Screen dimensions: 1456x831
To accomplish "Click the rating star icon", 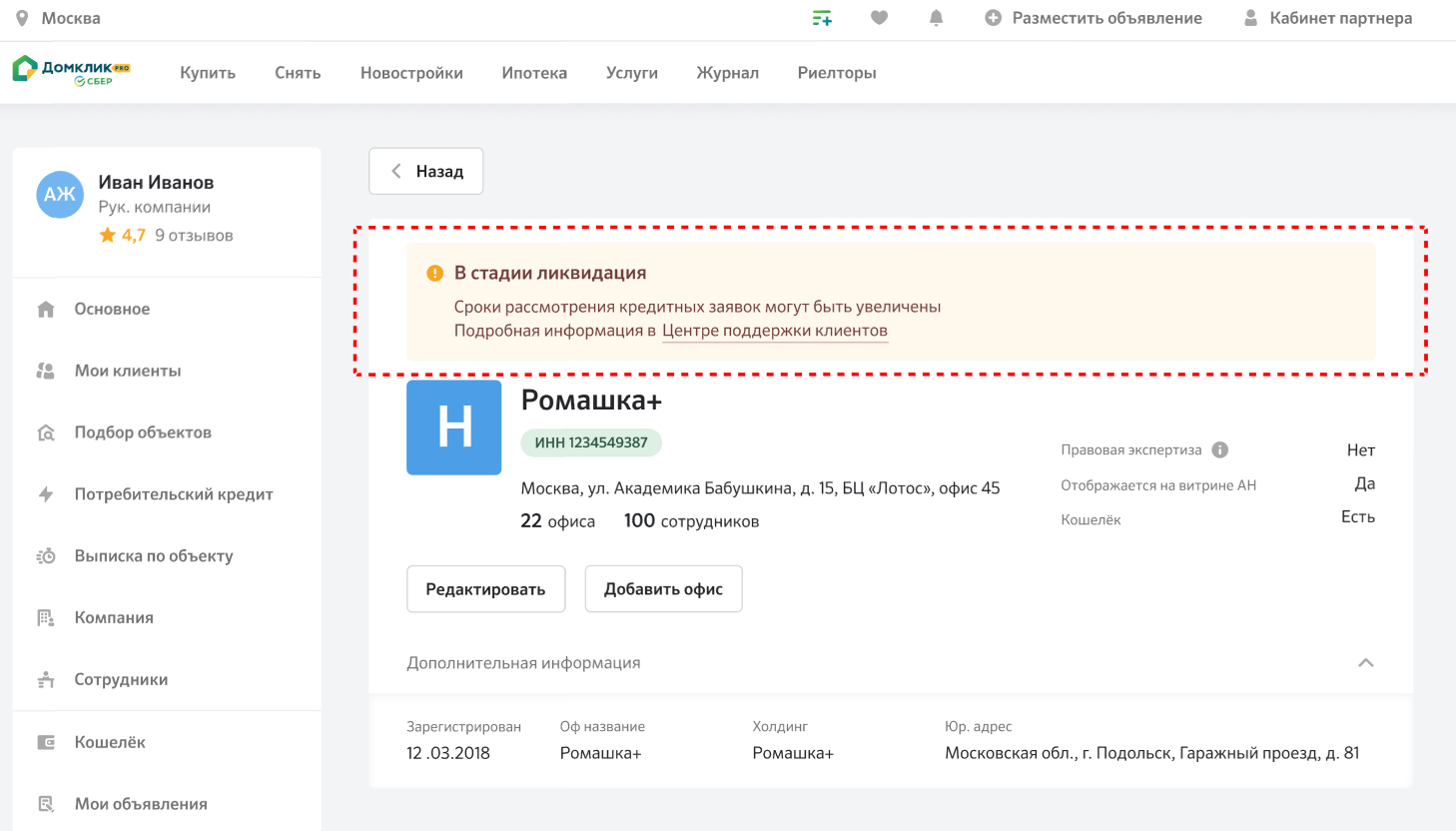I will point(108,236).
